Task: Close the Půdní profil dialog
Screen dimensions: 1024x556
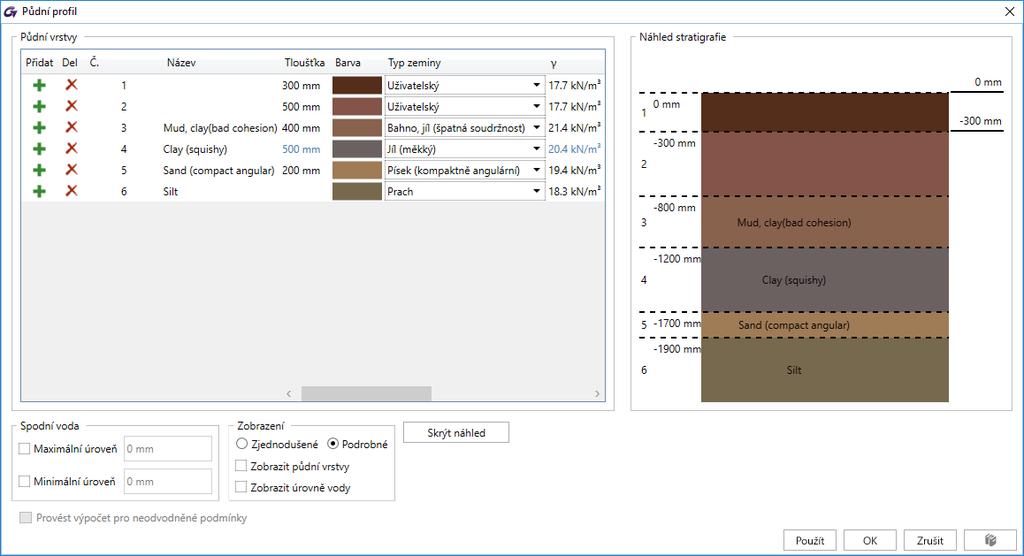Action: pos(1009,12)
